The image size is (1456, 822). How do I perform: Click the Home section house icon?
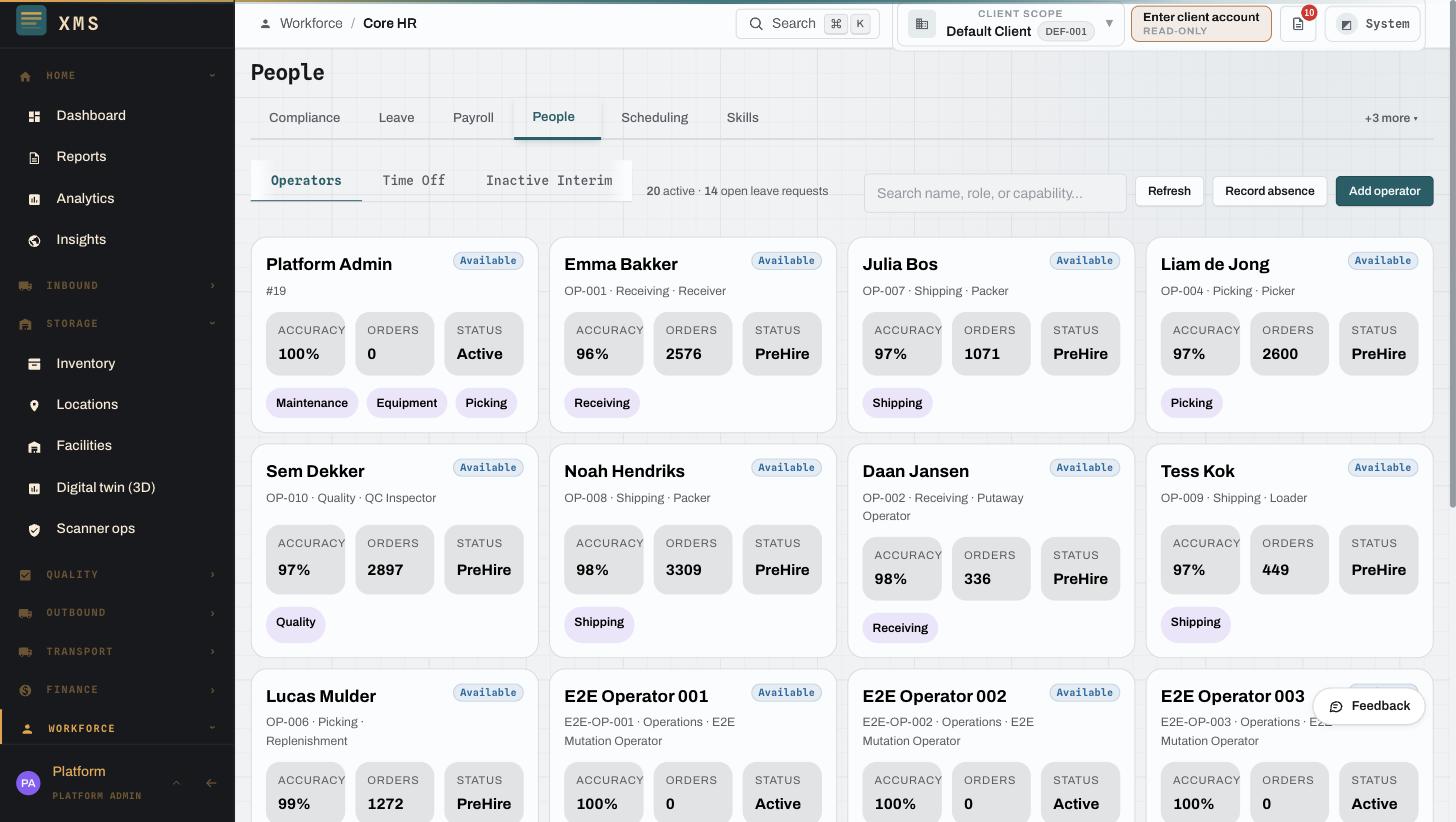[25, 76]
